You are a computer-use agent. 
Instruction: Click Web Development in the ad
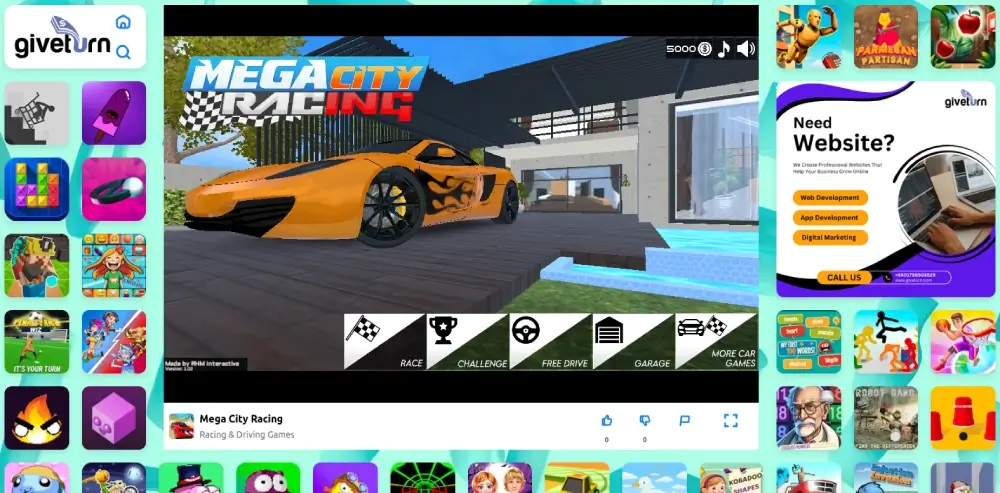[830, 198]
